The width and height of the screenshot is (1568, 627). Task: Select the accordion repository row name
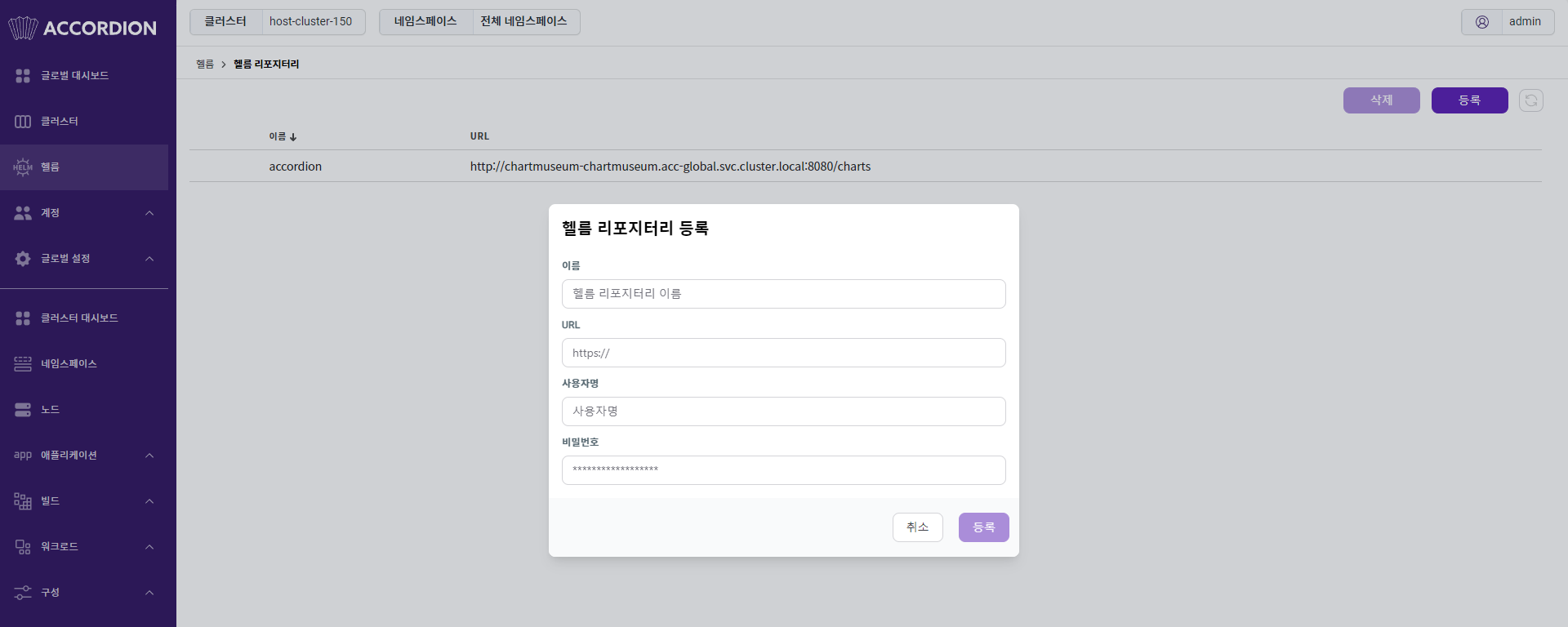coord(296,167)
